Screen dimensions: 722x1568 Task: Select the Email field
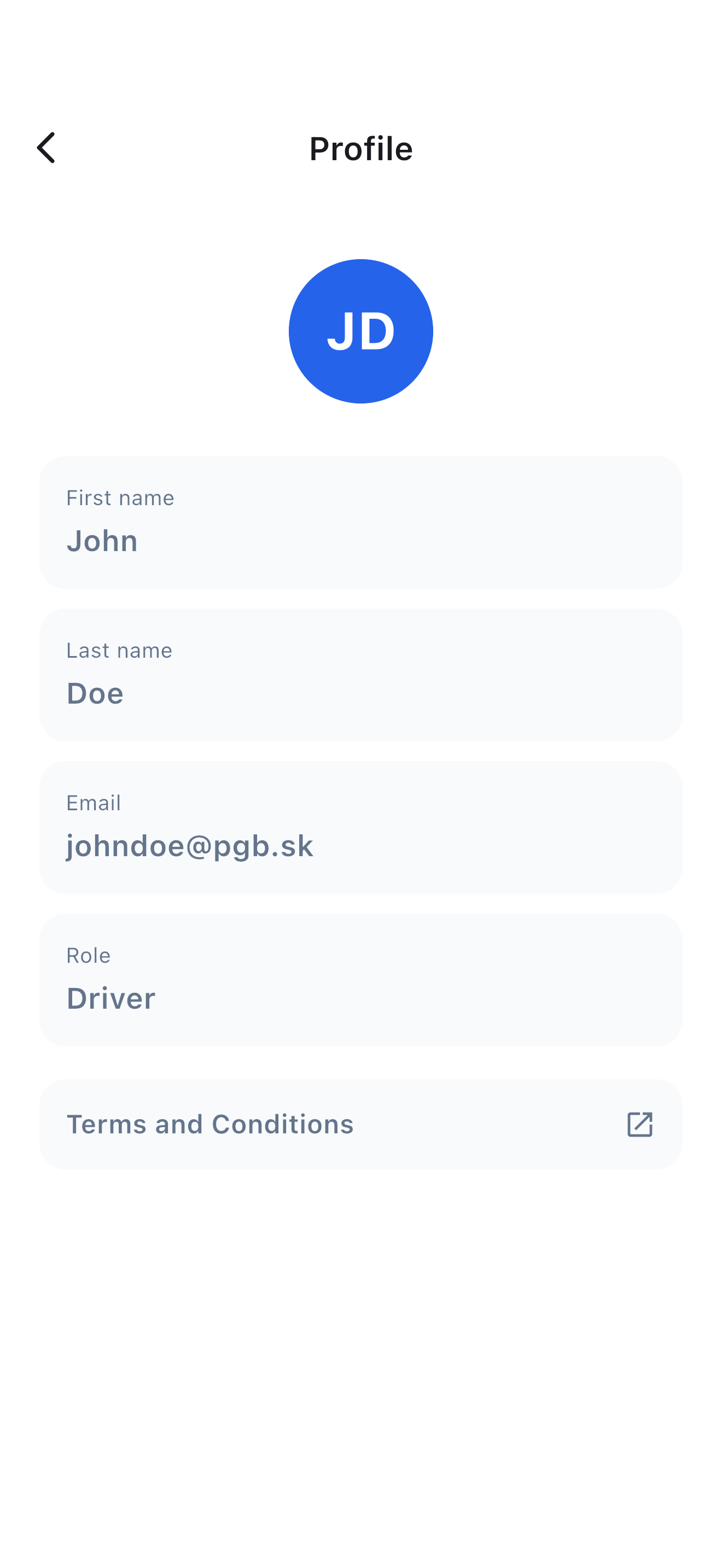(x=361, y=827)
